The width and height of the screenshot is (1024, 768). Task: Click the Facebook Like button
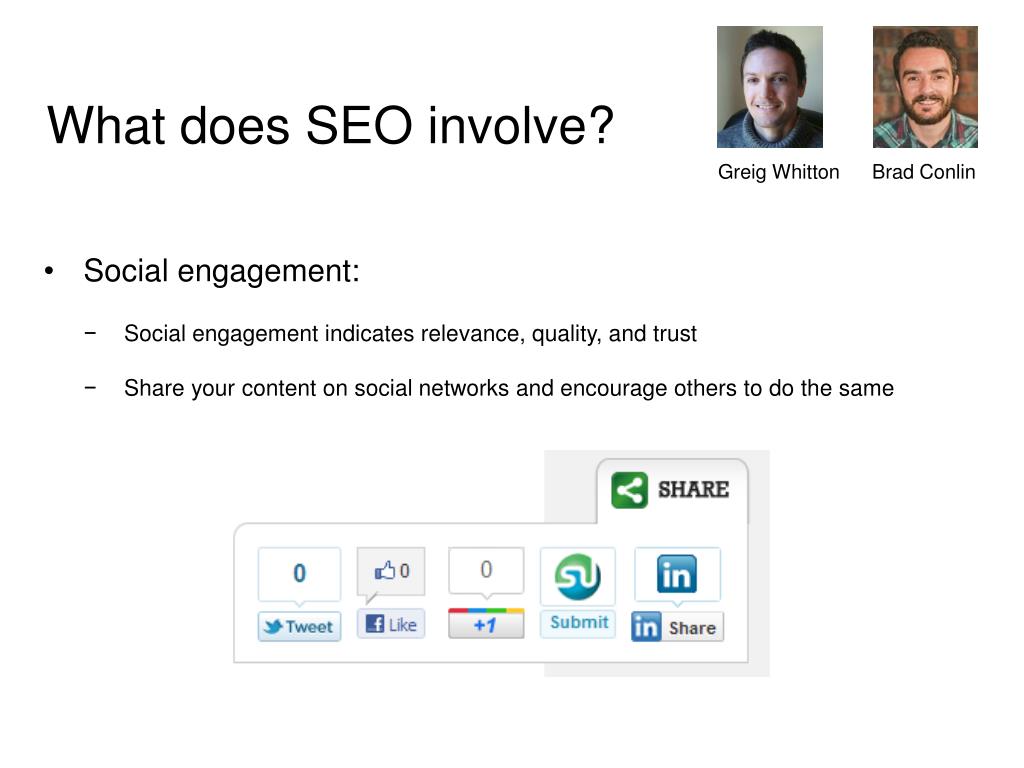click(x=391, y=624)
